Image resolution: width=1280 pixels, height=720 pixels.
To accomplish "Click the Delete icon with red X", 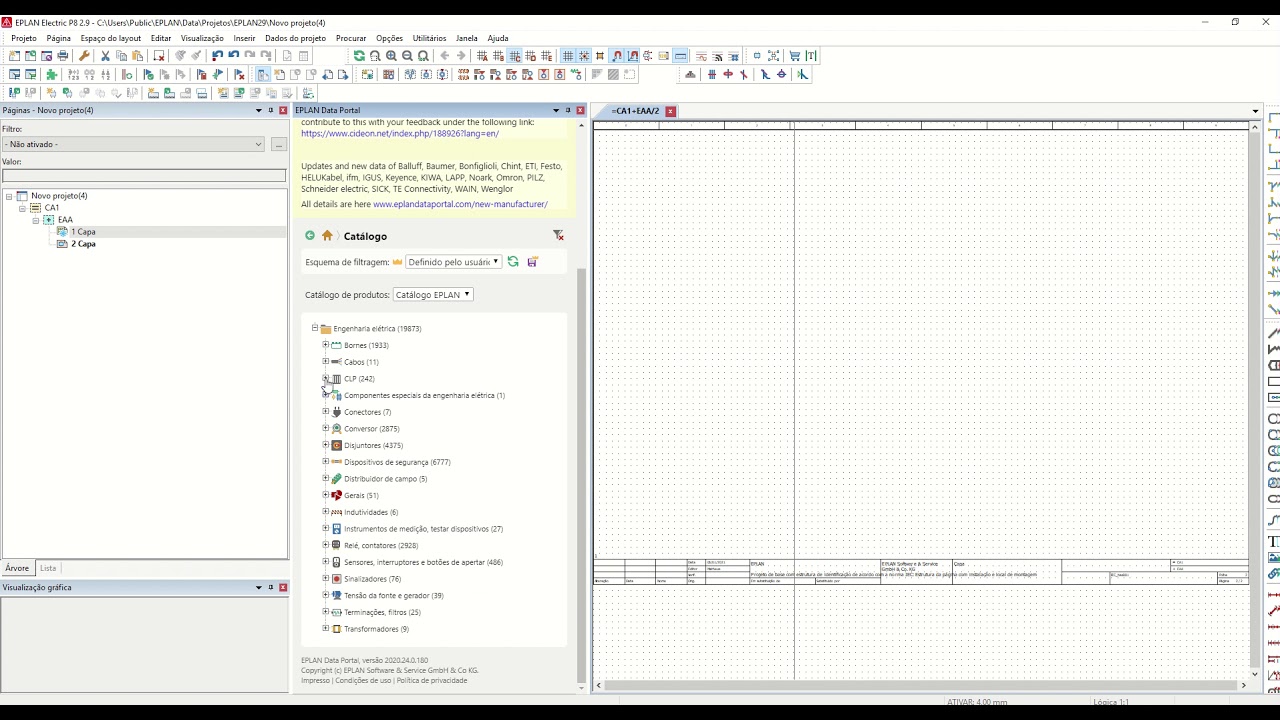I will 159,56.
